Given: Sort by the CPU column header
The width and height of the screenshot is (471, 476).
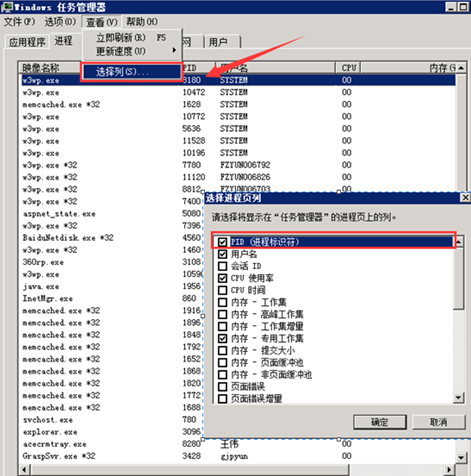Looking at the screenshot, I should 348,68.
